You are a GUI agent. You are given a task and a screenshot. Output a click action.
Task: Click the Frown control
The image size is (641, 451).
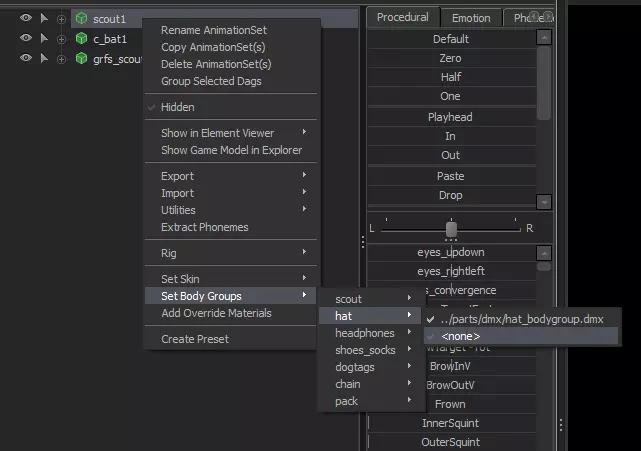click(481, 404)
